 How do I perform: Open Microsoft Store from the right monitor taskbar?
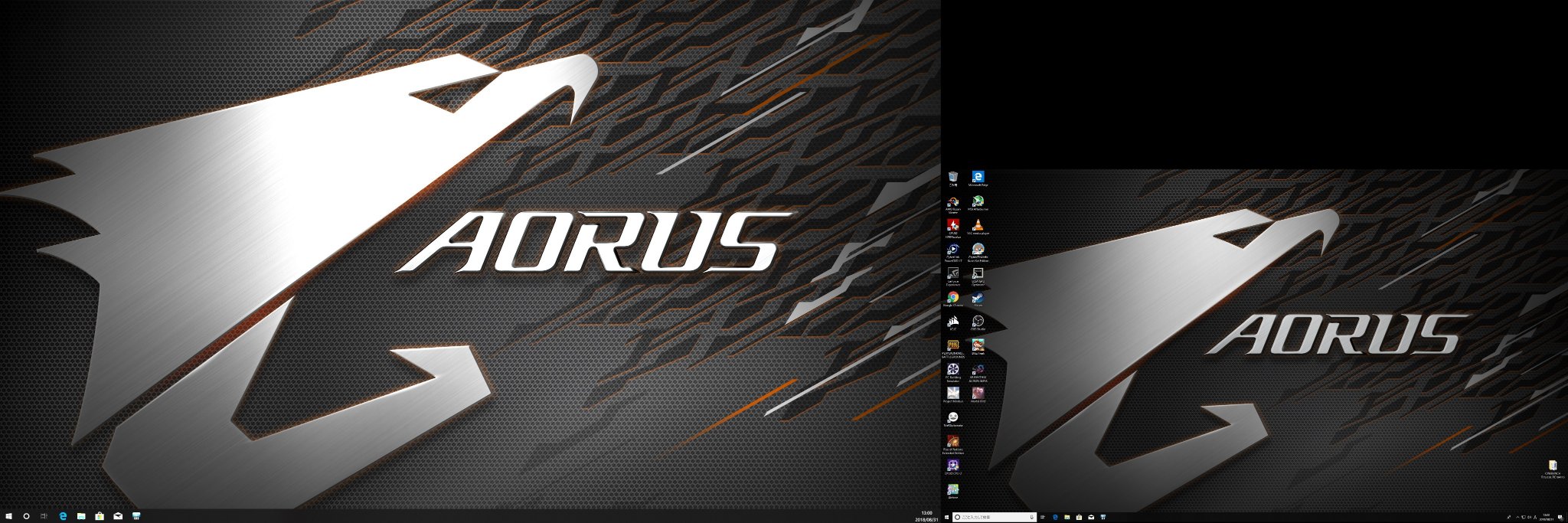pos(1079,517)
